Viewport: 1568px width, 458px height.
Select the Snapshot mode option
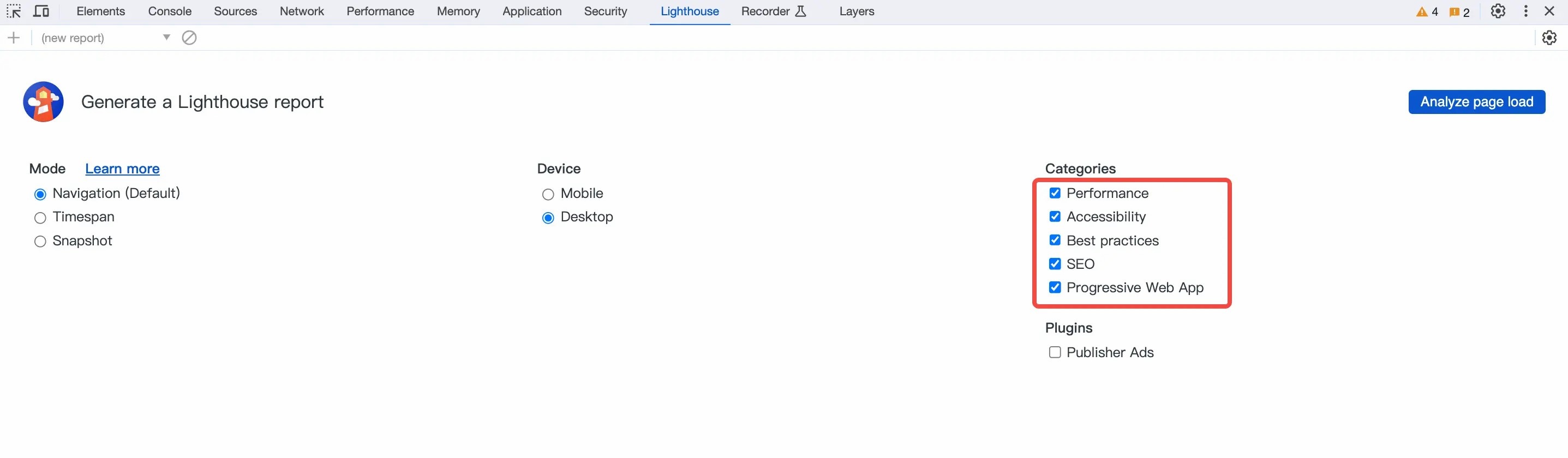40,242
